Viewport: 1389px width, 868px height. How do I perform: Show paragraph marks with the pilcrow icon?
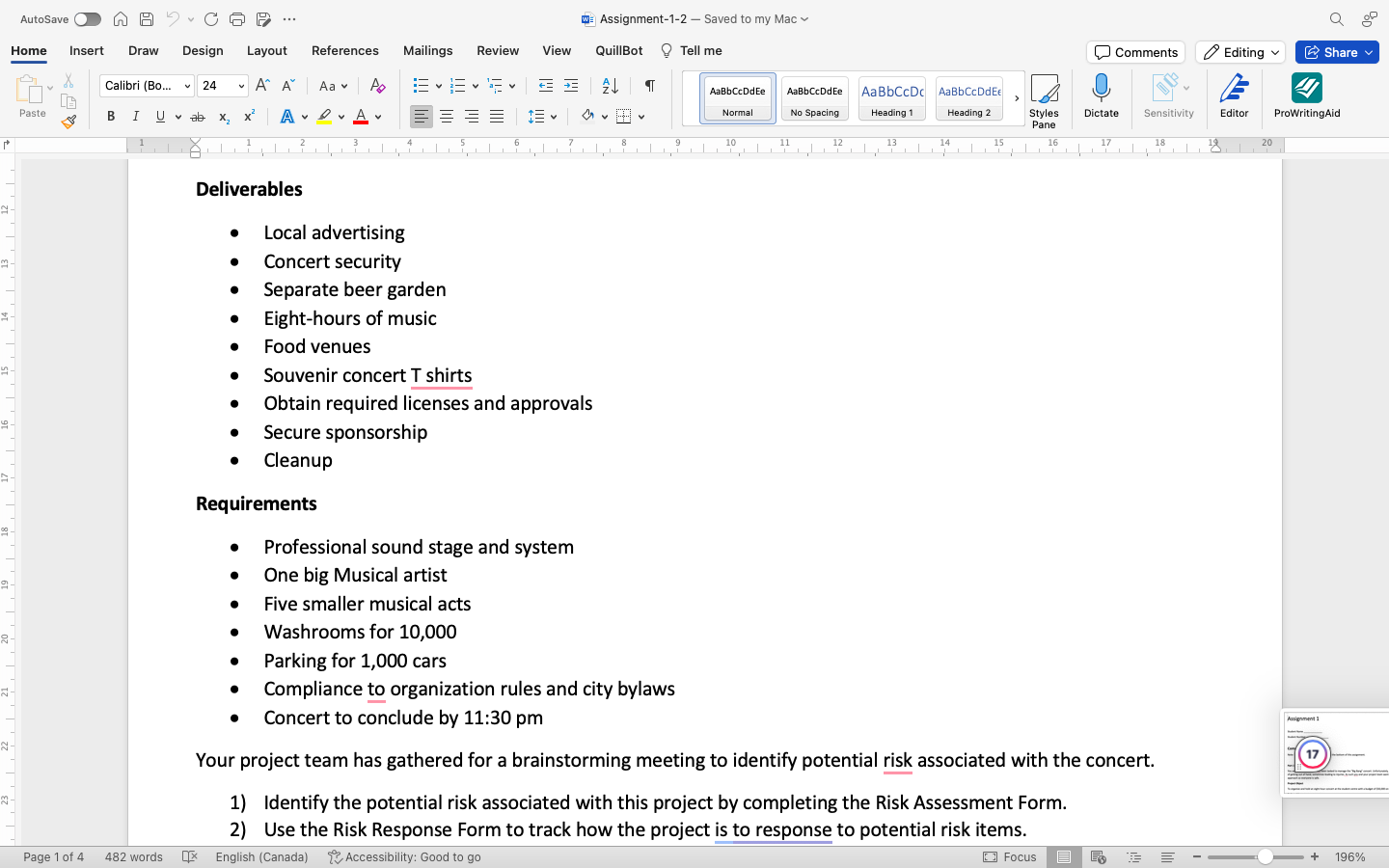click(649, 85)
